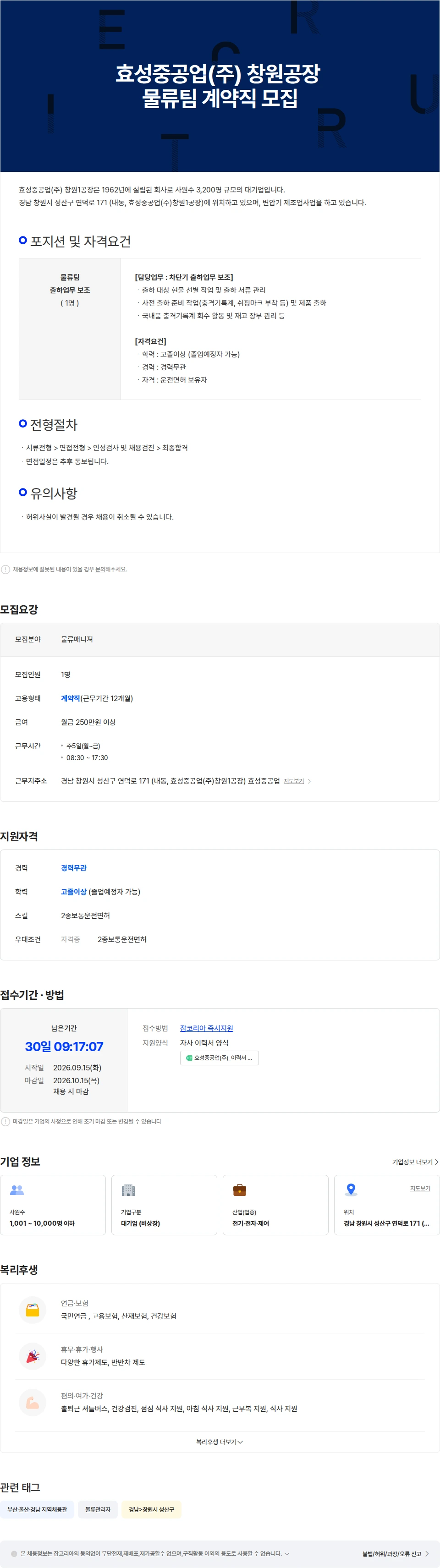Select the 경남>창원시 성산구 tag
This screenshot has width=440, height=1568.
[x=152, y=1509]
